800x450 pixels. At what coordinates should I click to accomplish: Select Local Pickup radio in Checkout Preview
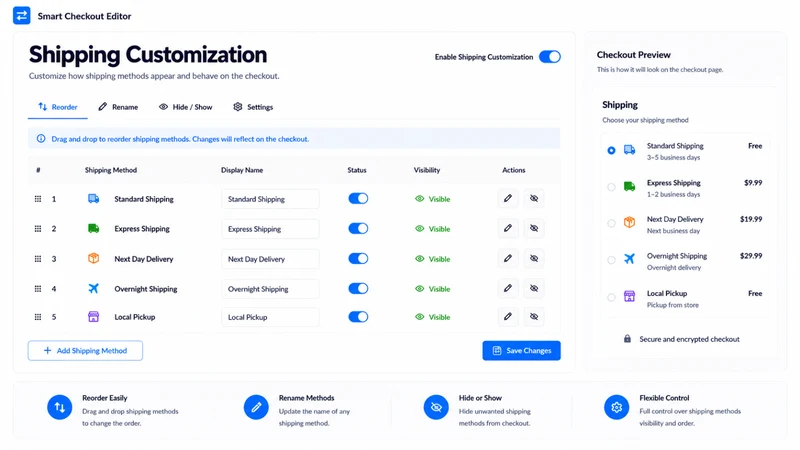[611, 297]
